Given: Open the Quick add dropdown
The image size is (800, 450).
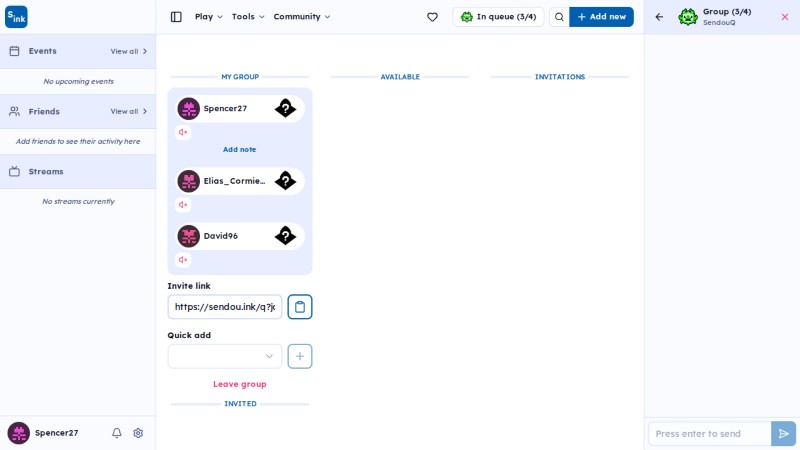Looking at the screenshot, I should coord(224,356).
